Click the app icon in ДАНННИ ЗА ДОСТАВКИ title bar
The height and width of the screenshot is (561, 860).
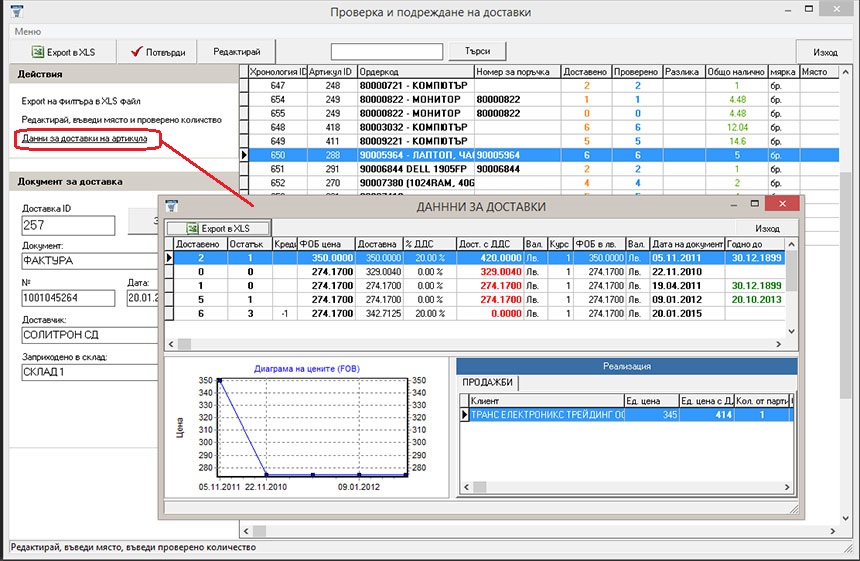[172, 206]
